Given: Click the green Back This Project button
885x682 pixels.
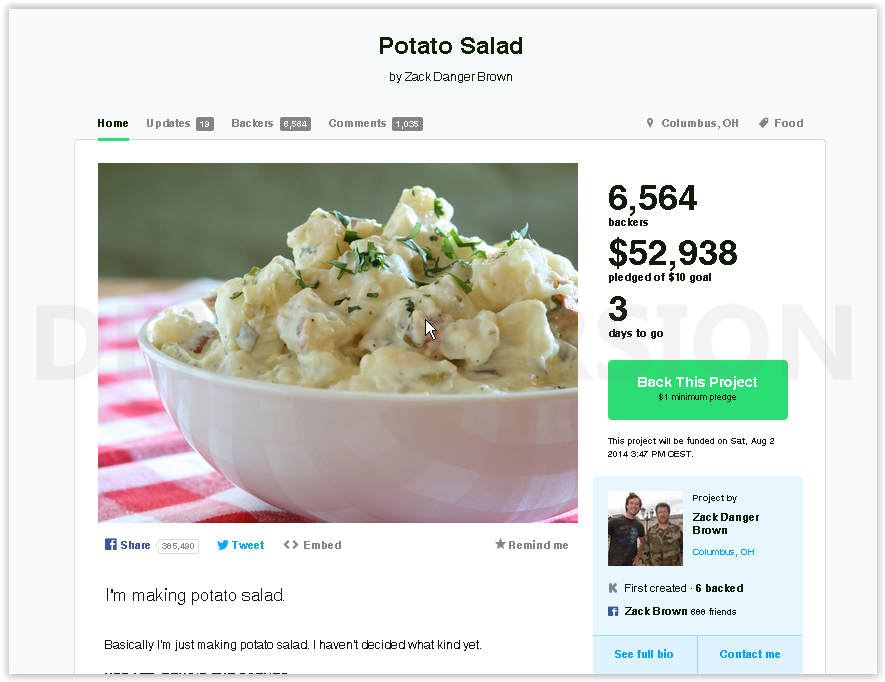Looking at the screenshot, I should pyautogui.click(x=698, y=390).
